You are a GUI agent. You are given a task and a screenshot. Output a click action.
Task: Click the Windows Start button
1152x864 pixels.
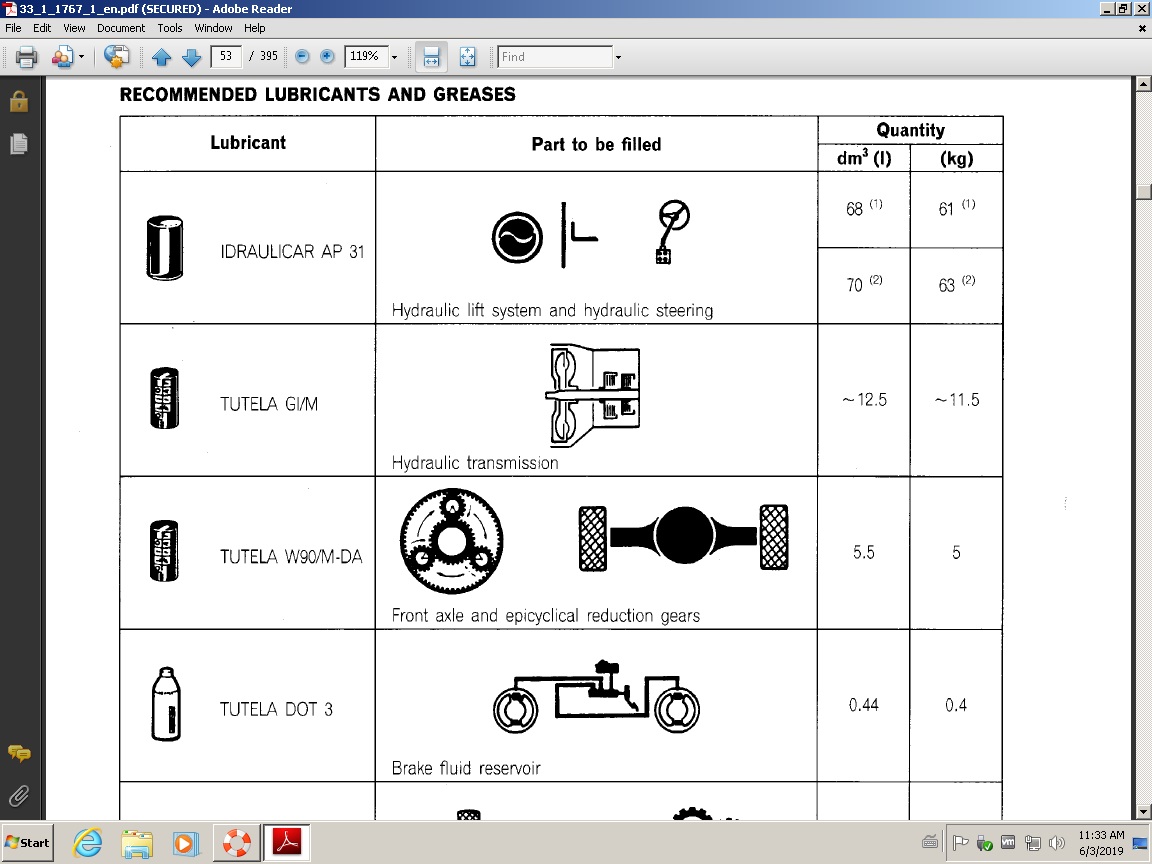coord(27,842)
